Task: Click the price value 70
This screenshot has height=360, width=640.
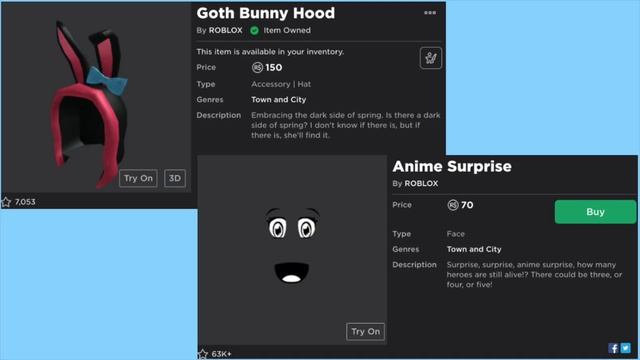Action: (x=467, y=205)
